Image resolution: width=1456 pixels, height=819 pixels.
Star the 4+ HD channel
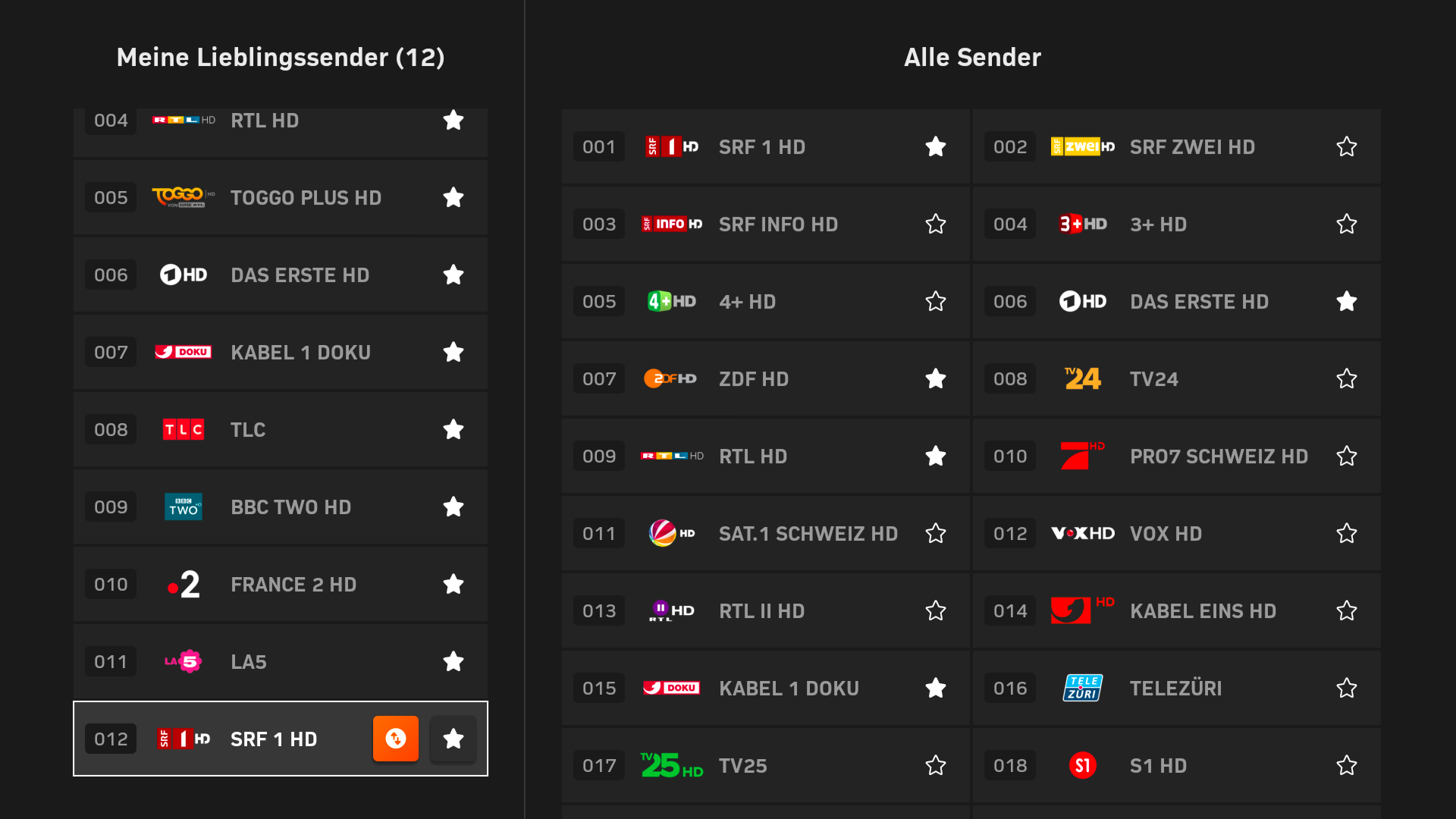click(935, 302)
